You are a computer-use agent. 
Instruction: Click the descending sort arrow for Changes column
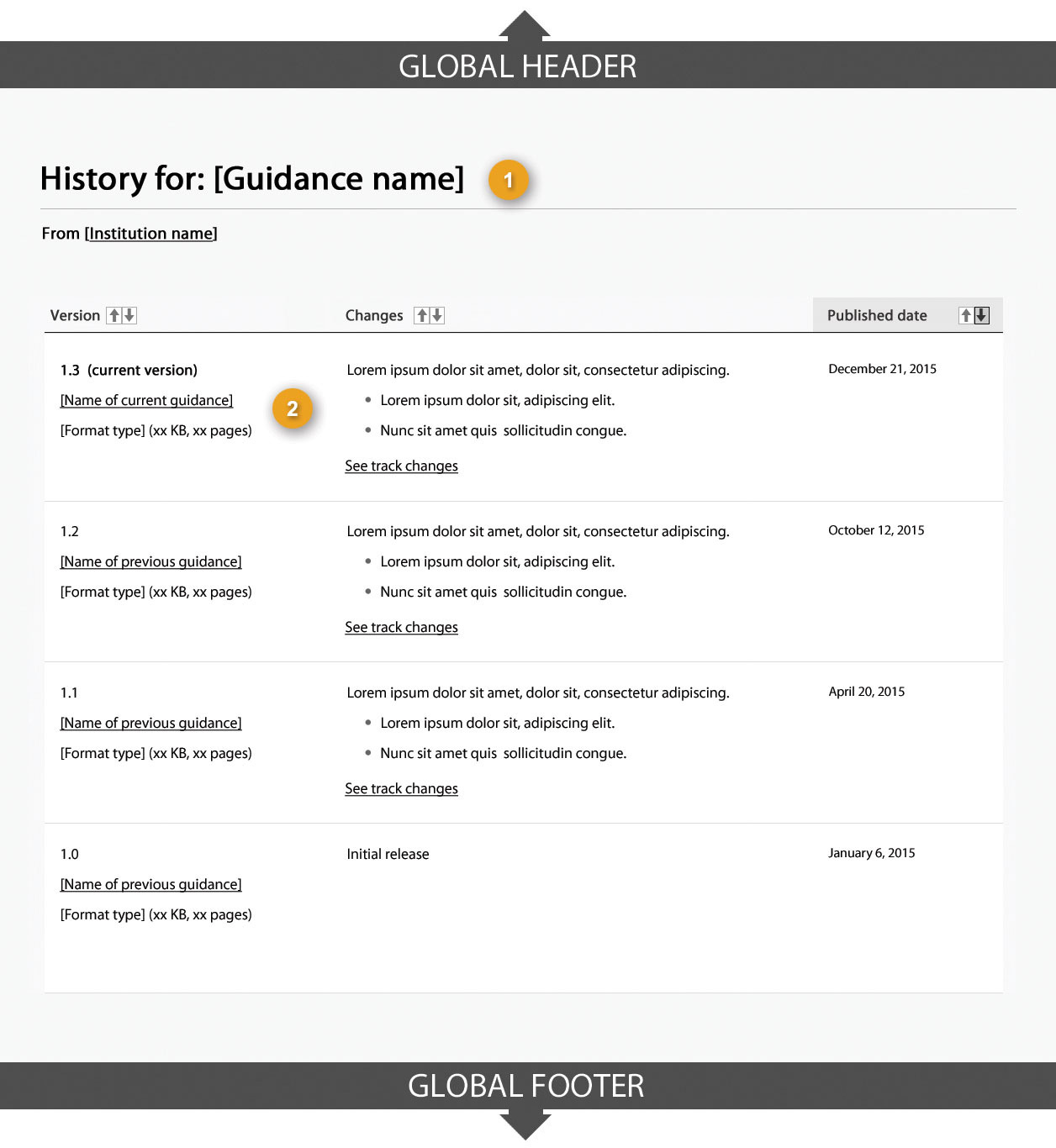pyautogui.click(x=436, y=314)
